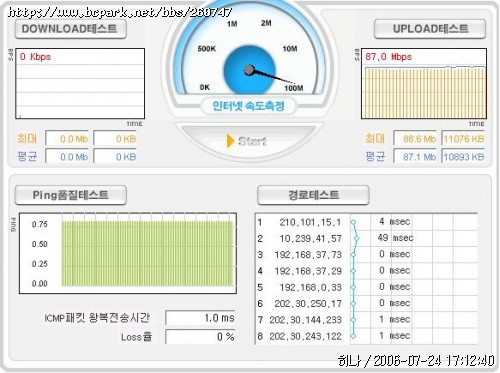500x373 pixels.
Task: Click the upload average 10893 KB field
Action: click(x=463, y=156)
